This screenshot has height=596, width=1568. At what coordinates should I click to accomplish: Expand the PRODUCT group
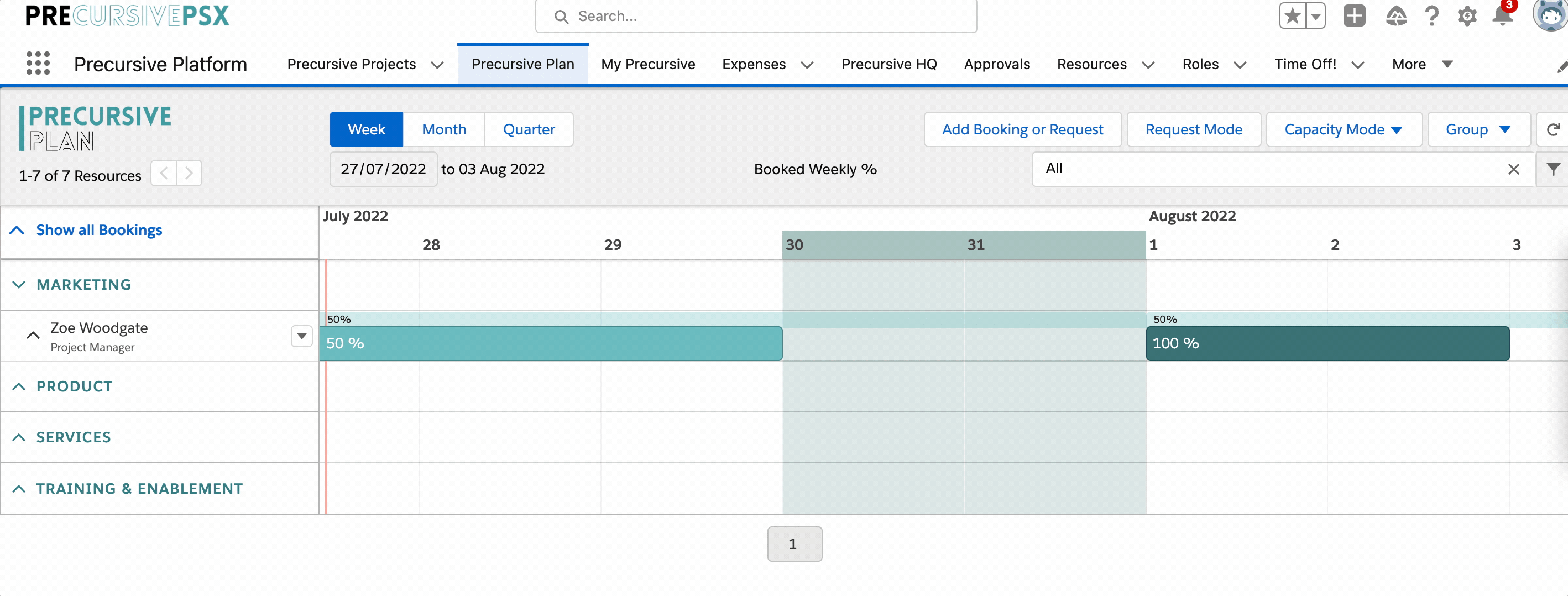pyautogui.click(x=18, y=386)
